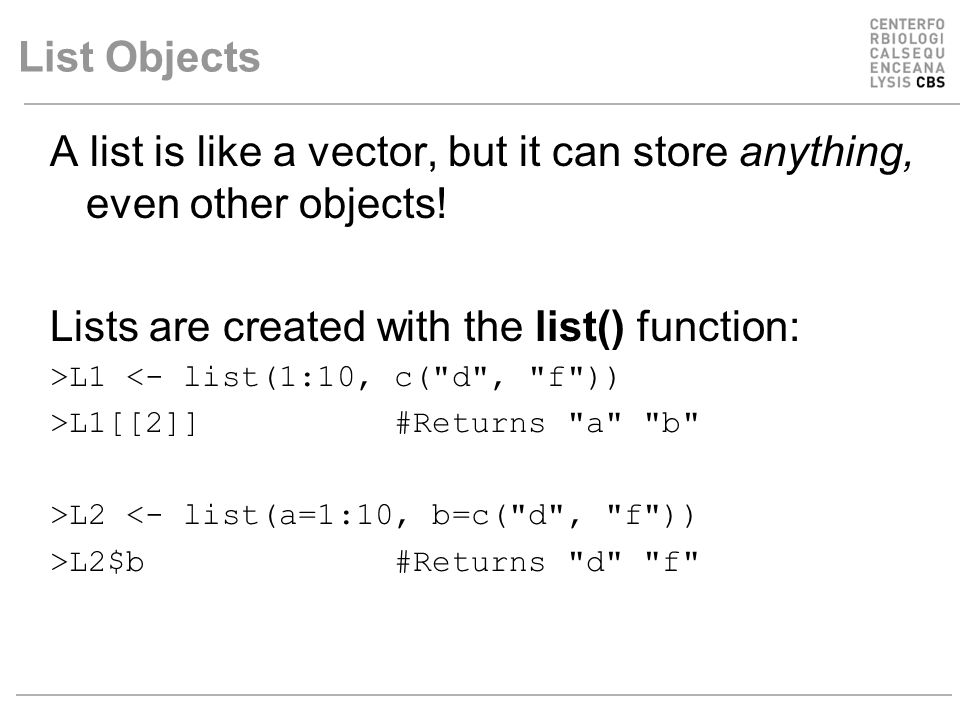Screen dimensions: 960x720
Task: Click the b=c("d", "f") argument
Action: pyautogui.click(x=563, y=516)
